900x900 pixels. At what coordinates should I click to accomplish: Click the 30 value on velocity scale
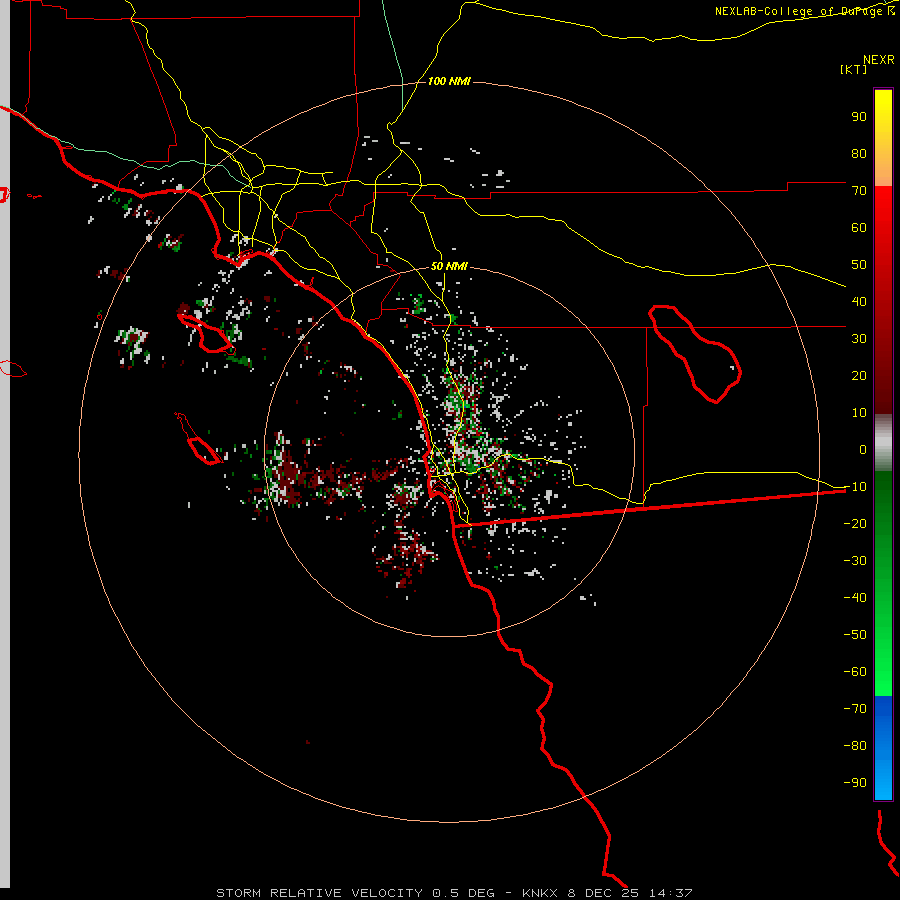click(859, 339)
